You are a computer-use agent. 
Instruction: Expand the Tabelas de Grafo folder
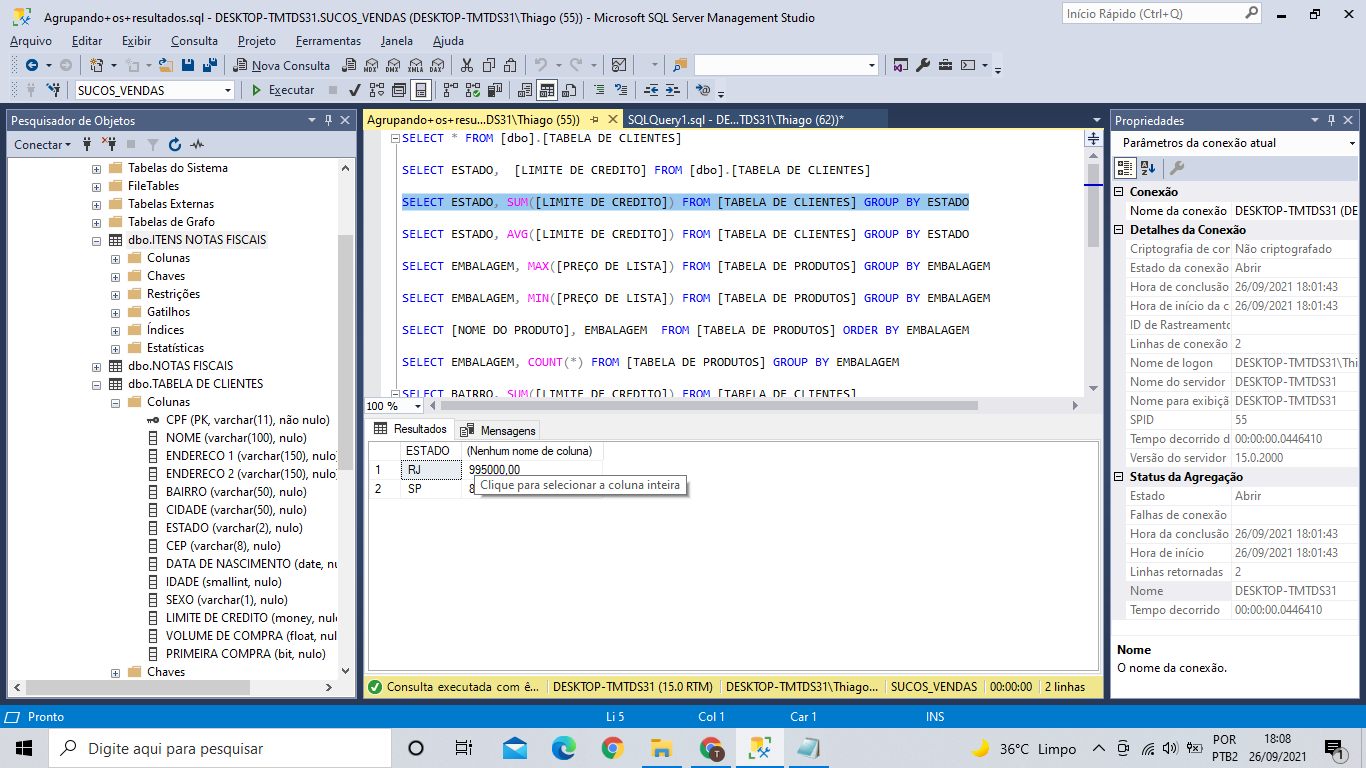coord(97,222)
